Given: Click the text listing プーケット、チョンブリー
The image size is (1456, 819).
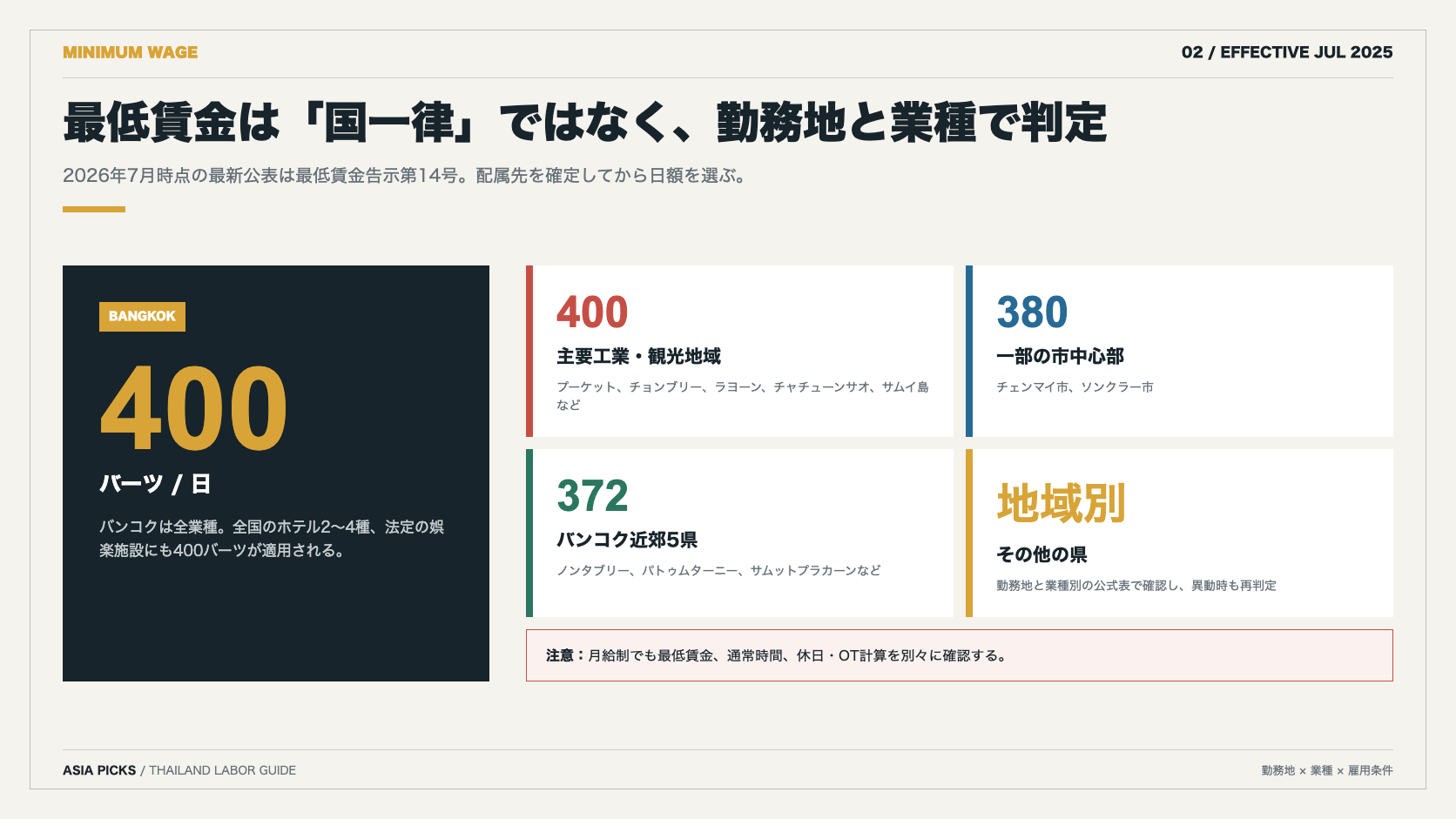Looking at the screenshot, I should [x=743, y=396].
